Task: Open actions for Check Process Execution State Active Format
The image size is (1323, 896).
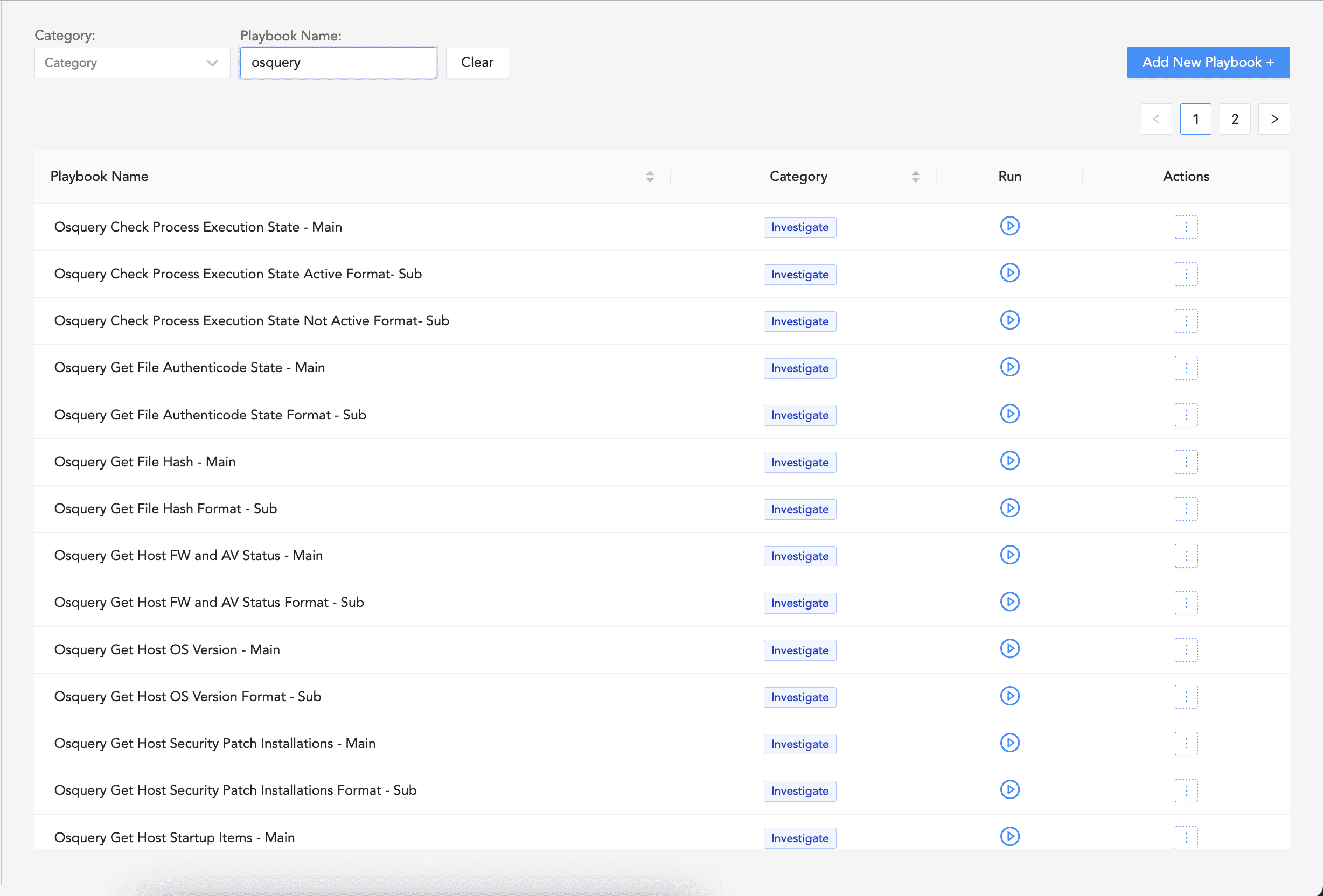Action: pyautogui.click(x=1186, y=274)
